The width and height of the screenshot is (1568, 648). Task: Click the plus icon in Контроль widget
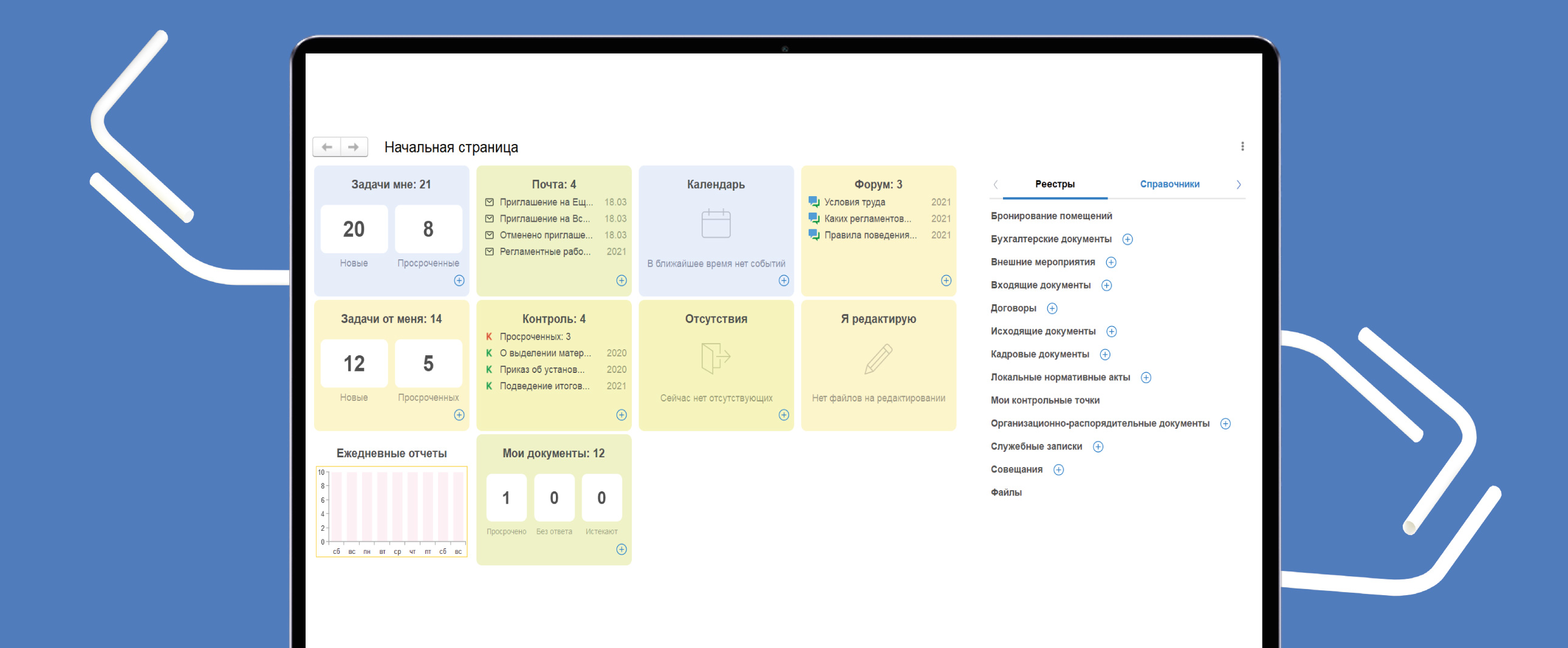coord(621,415)
